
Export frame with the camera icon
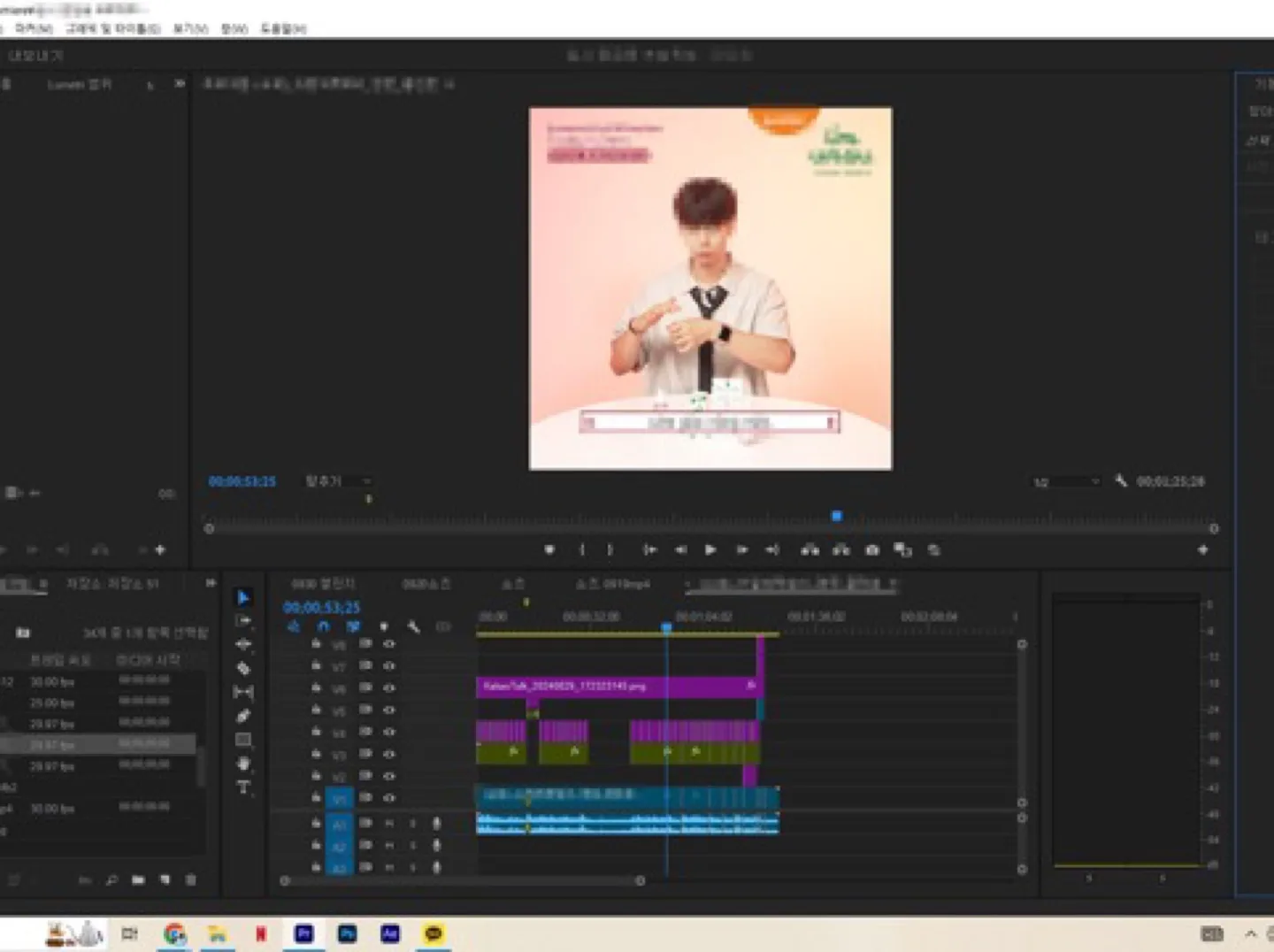(x=872, y=549)
